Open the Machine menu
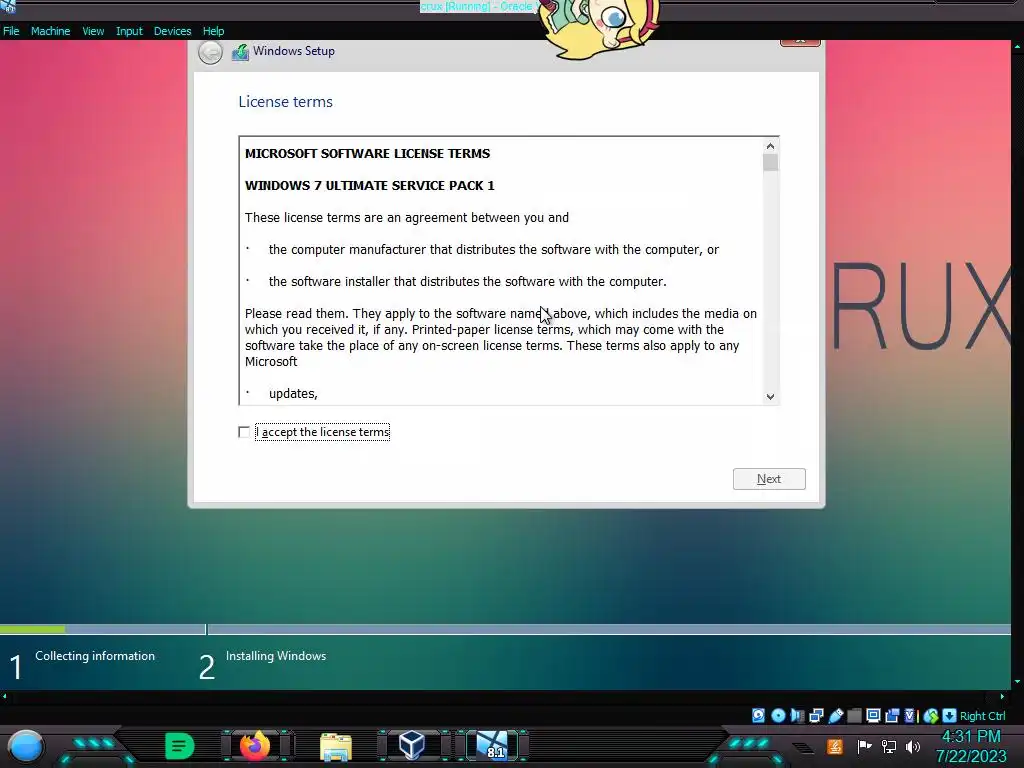This screenshot has width=1024, height=768. (50, 31)
